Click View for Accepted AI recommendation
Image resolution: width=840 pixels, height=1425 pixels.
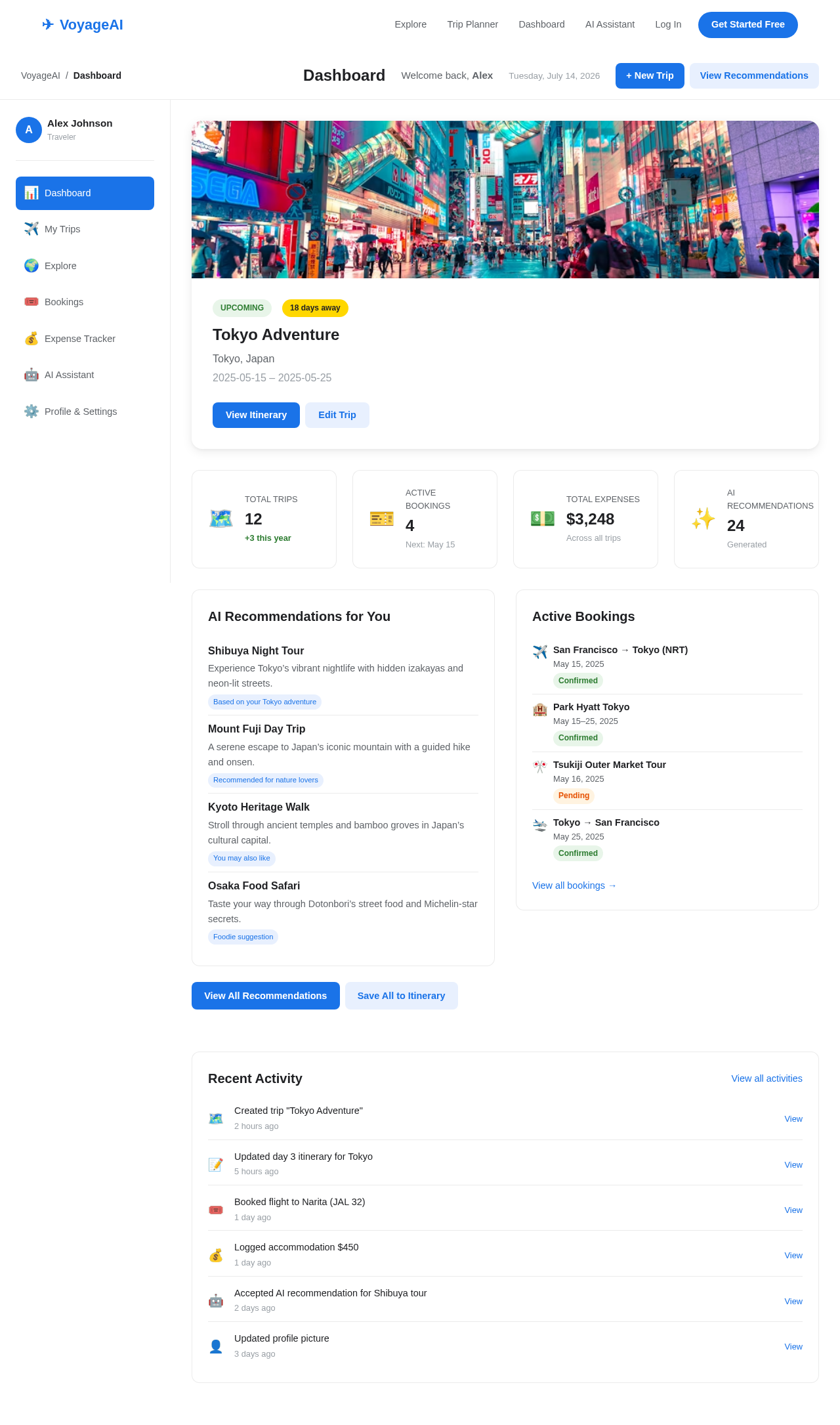click(x=793, y=1302)
